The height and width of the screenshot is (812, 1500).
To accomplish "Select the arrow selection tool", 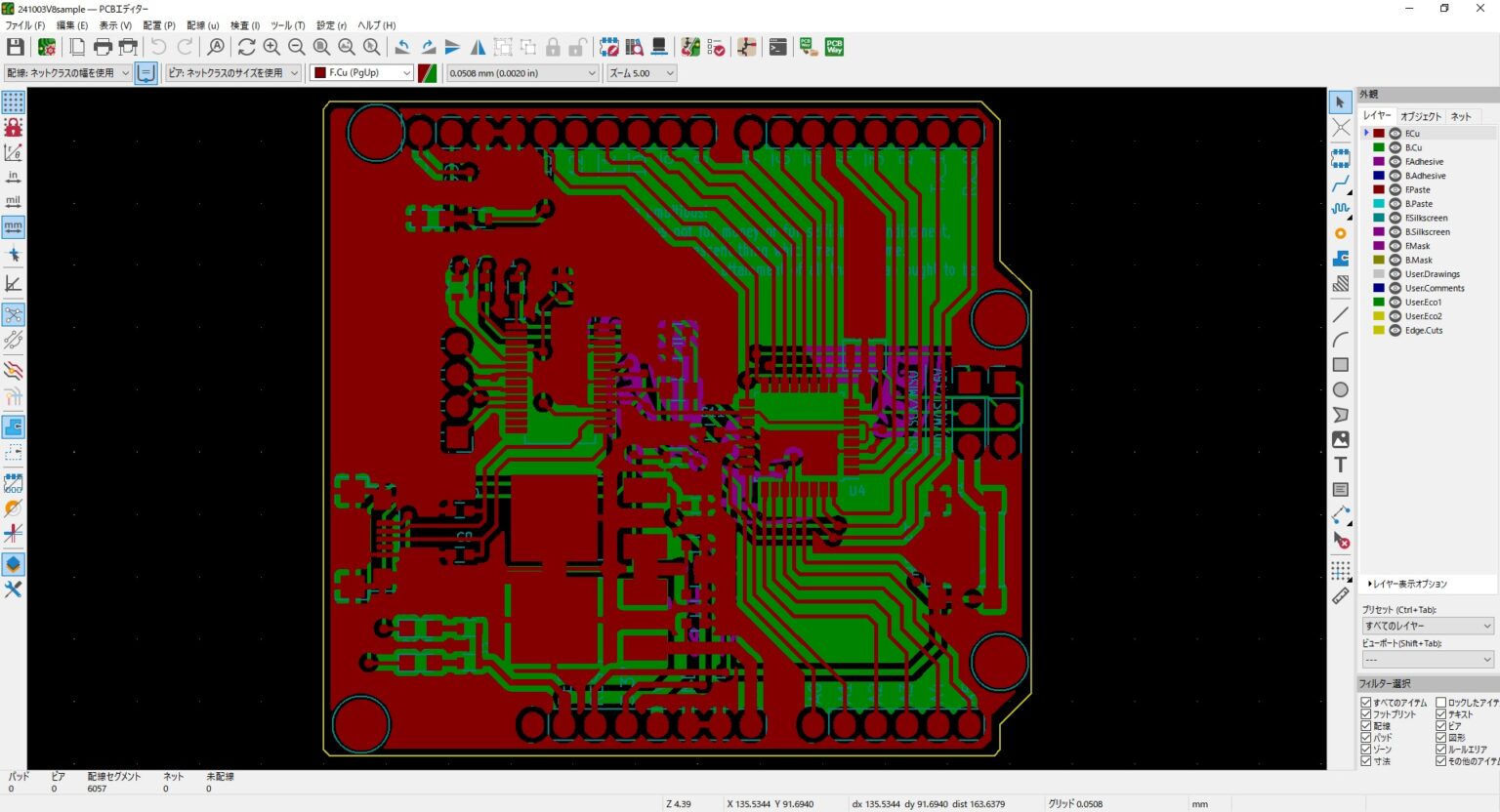I will pyautogui.click(x=1341, y=101).
